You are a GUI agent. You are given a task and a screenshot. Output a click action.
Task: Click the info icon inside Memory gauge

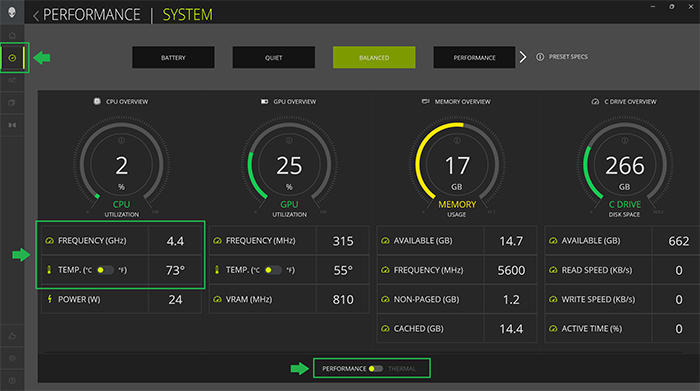point(457,141)
